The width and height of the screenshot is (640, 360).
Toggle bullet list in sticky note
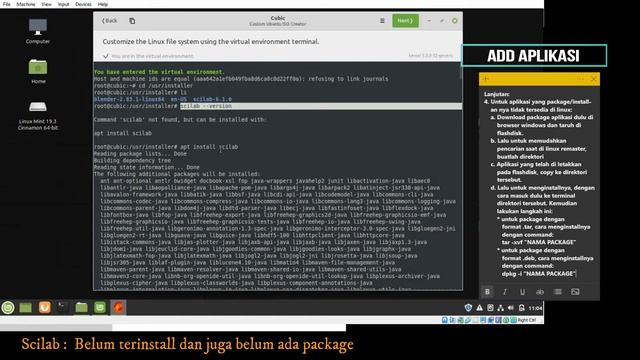click(x=558, y=291)
